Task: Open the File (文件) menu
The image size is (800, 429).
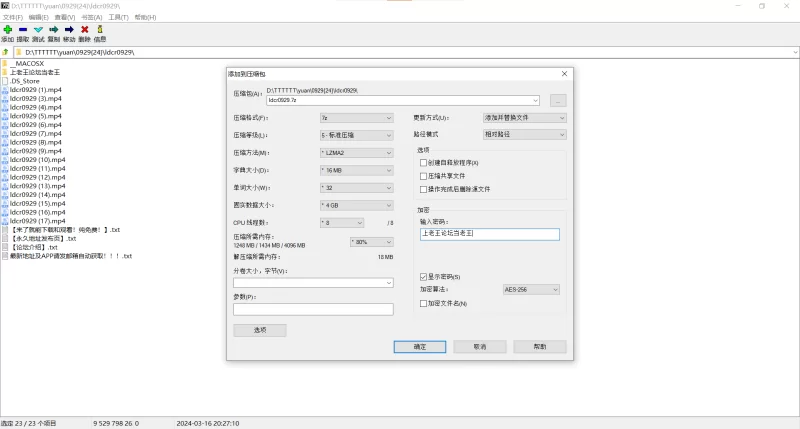Action: (x=13, y=17)
